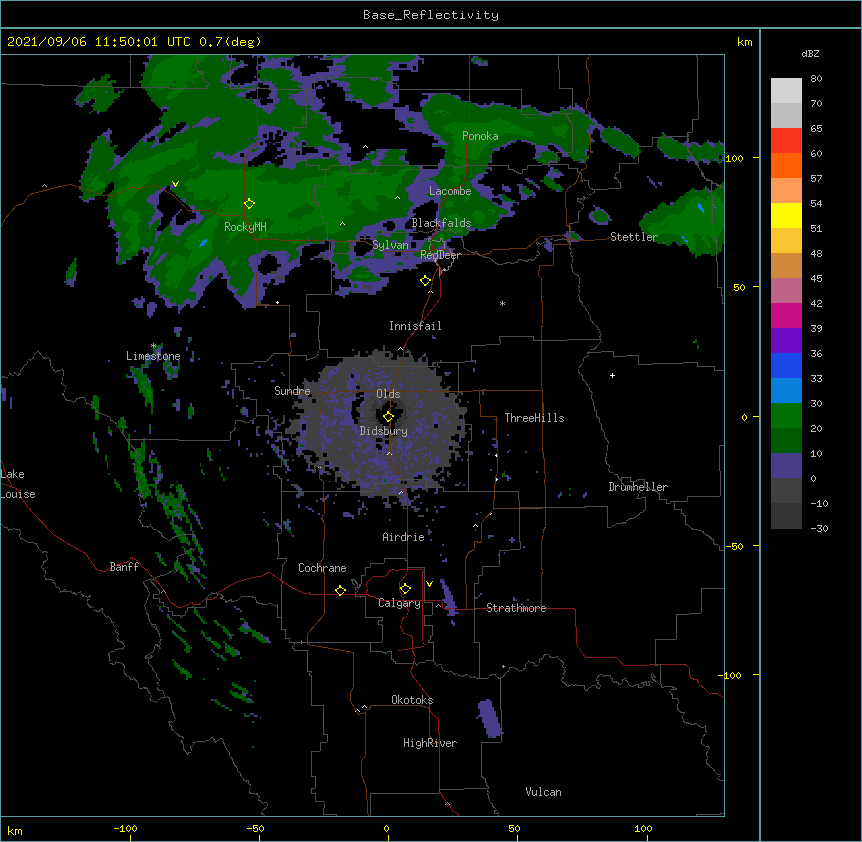862x842 pixels.
Task: Click the Olds city label
Action: (388, 394)
